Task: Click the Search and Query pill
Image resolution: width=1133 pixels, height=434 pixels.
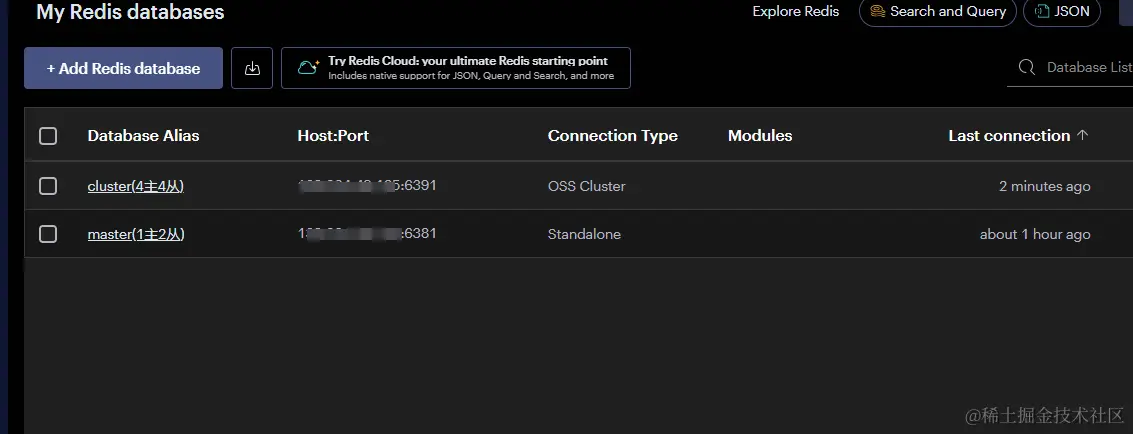Action: (x=937, y=12)
